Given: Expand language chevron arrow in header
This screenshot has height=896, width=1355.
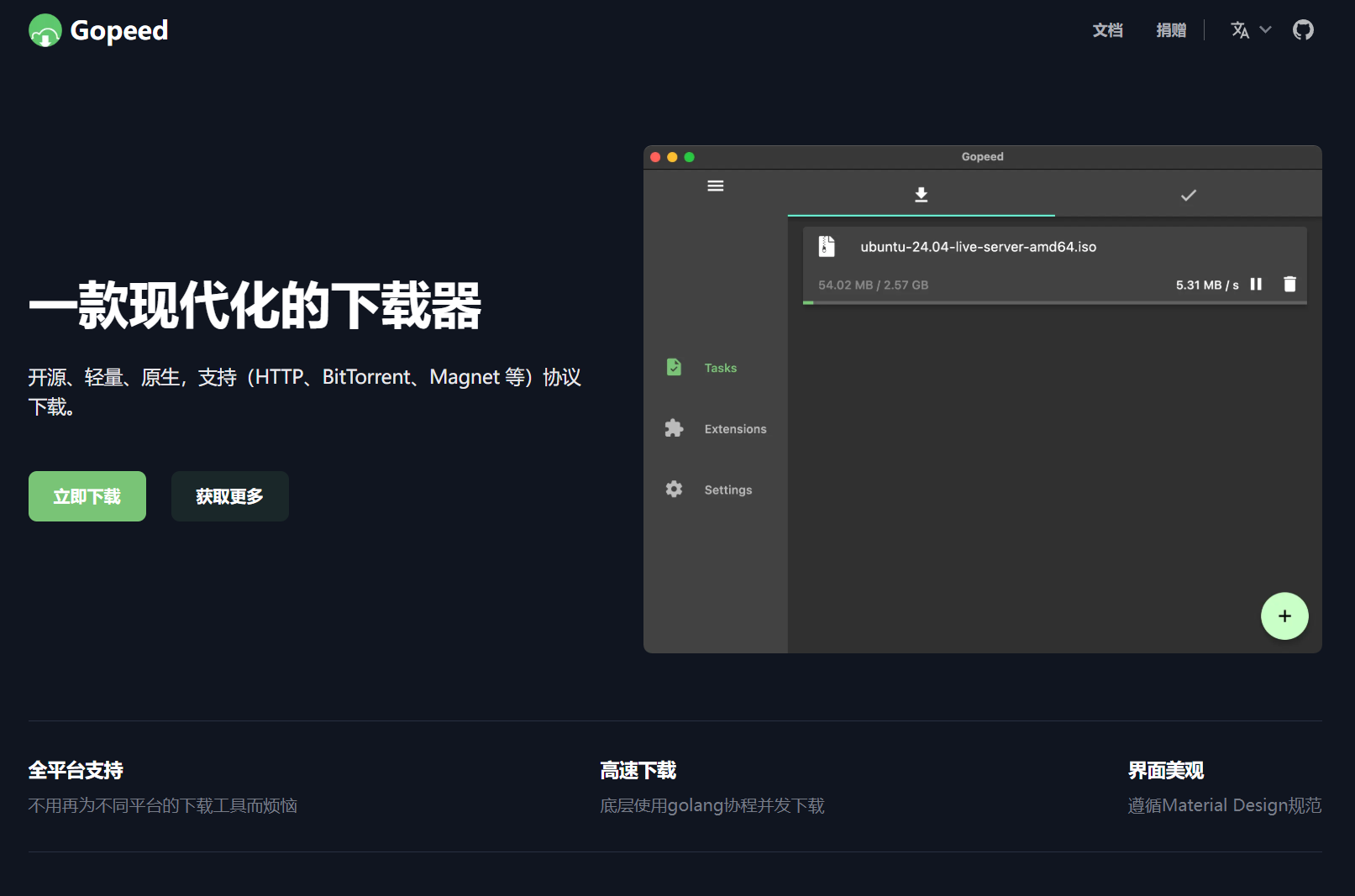Looking at the screenshot, I should tap(1265, 30).
